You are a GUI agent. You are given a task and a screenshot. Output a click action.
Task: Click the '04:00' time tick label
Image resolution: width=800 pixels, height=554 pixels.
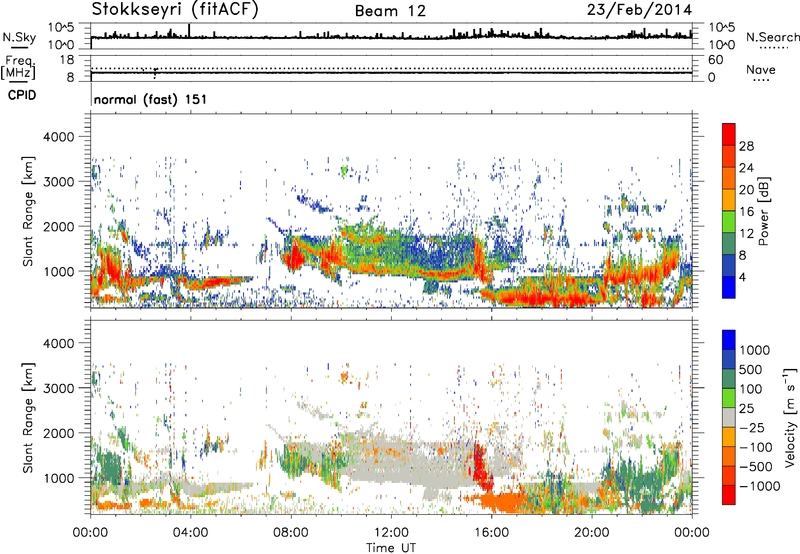point(190,533)
